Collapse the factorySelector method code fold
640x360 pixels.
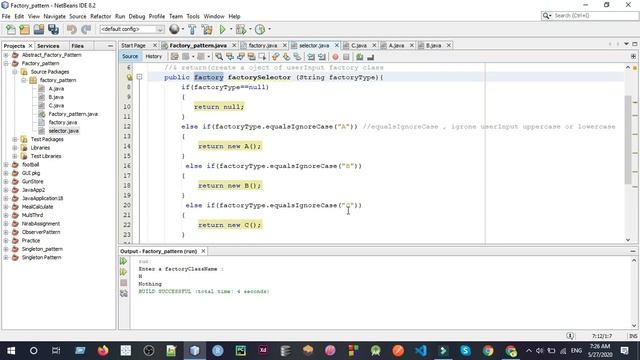click(139, 77)
